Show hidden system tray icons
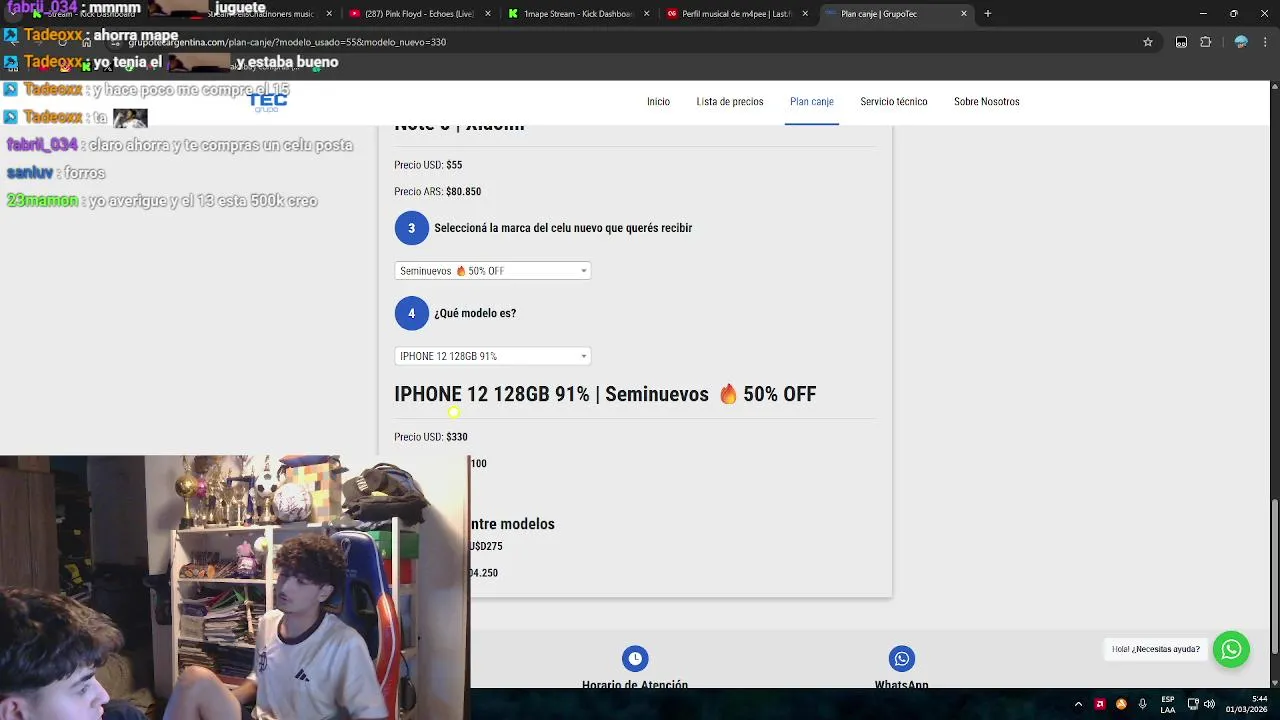1280x720 pixels. pyautogui.click(x=1078, y=704)
